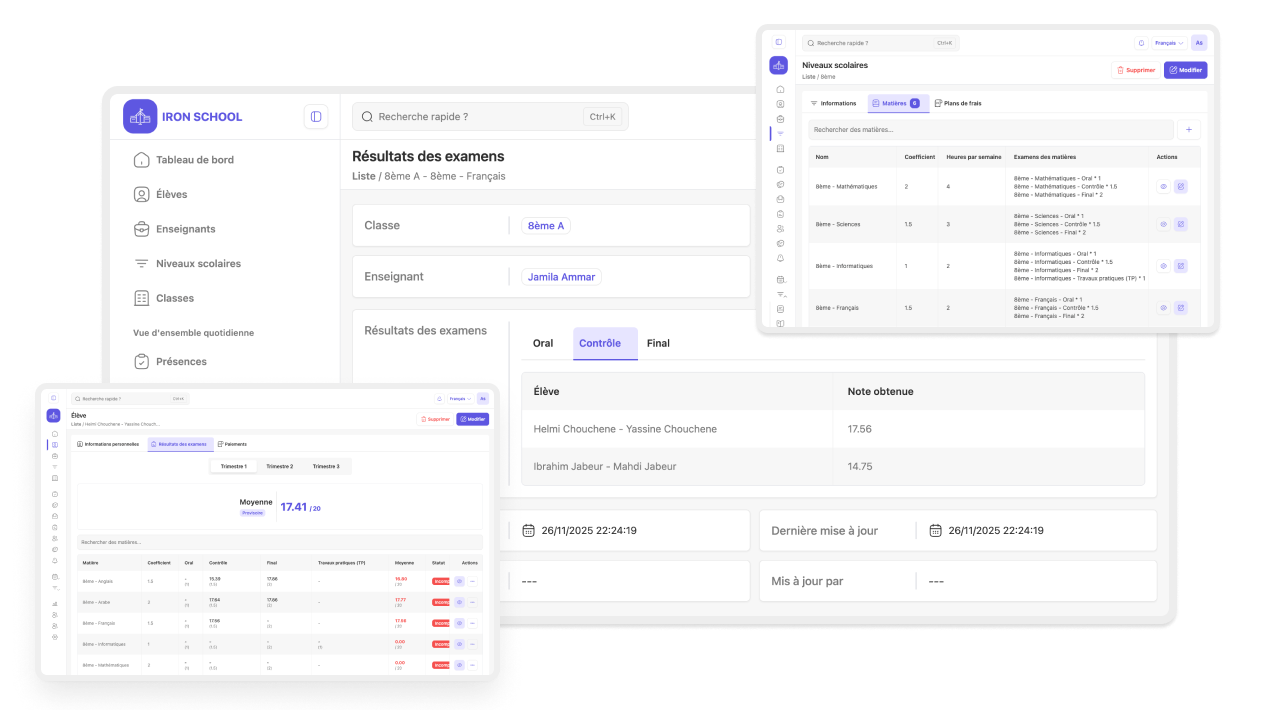Switch to the Final exam tab
The image size is (1280, 710).
click(658, 343)
